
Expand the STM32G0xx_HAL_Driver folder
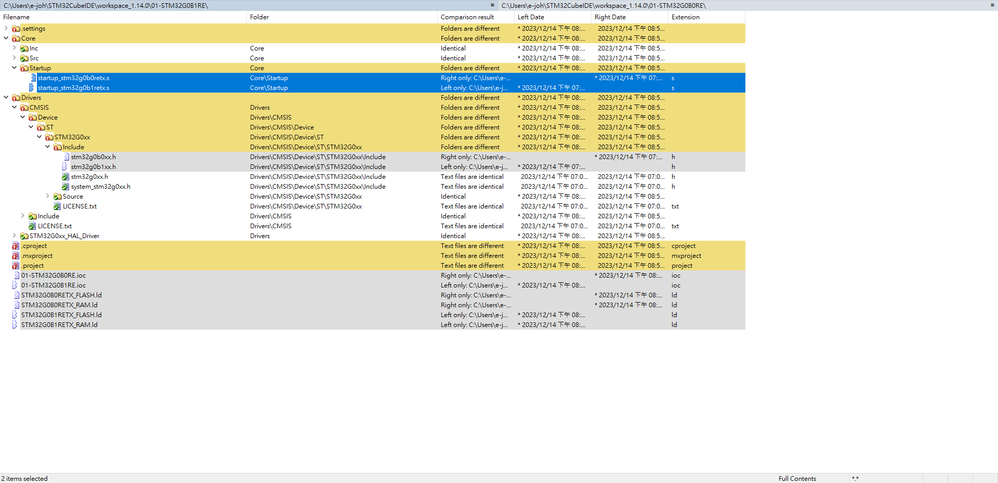coord(15,236)
